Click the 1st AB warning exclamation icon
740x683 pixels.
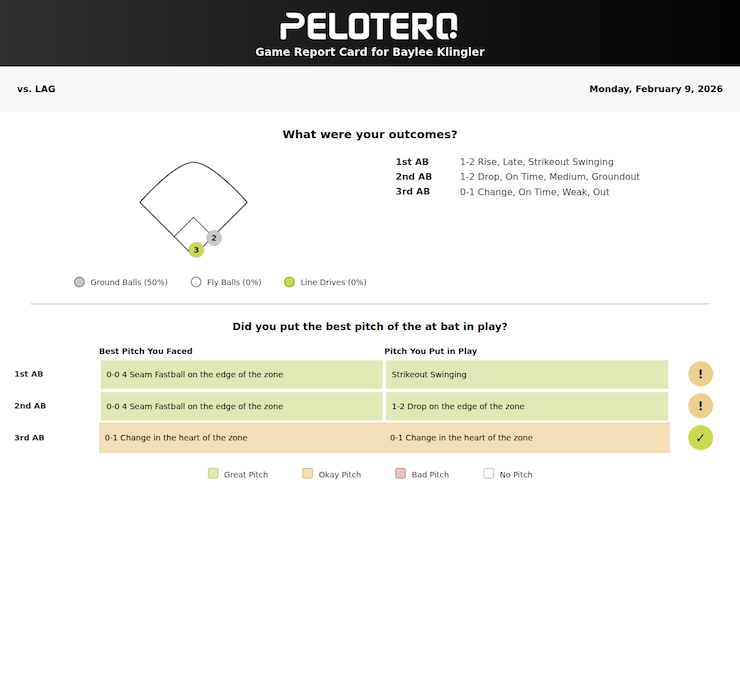click(700, 374)
